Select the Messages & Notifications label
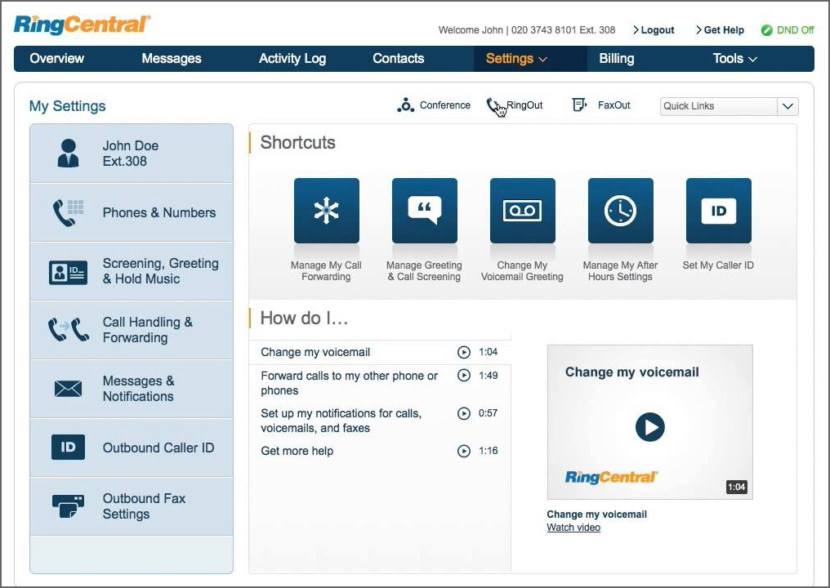This screenshot has width=830, height=588. 138,388
